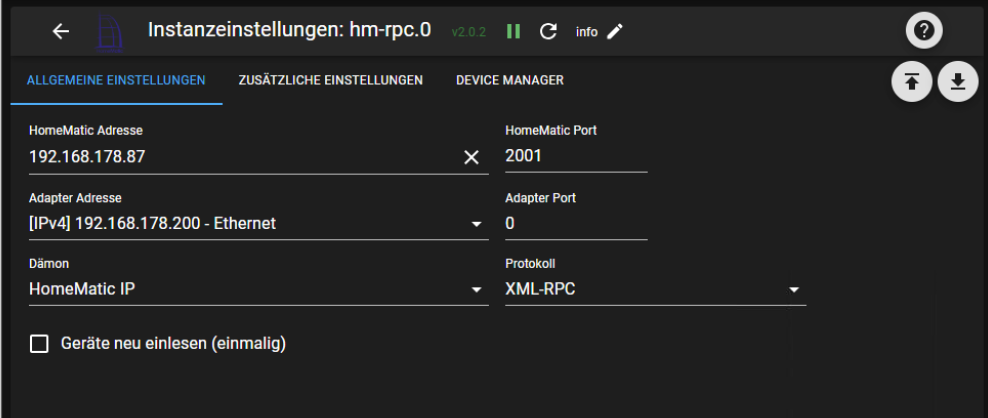This screenshot has height=418, width=988.
Task: Click the info log level label
Action: tap(587, 32)
